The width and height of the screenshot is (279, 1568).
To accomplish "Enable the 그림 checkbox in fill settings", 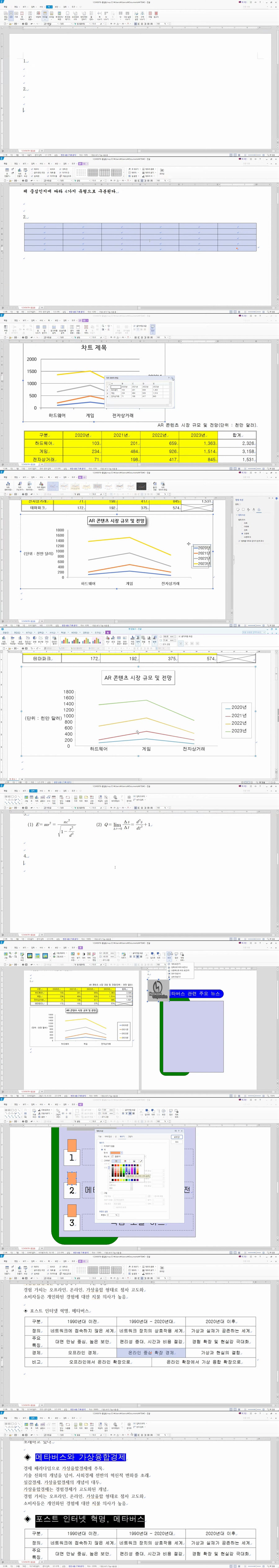I will (x=102, y=1193).
